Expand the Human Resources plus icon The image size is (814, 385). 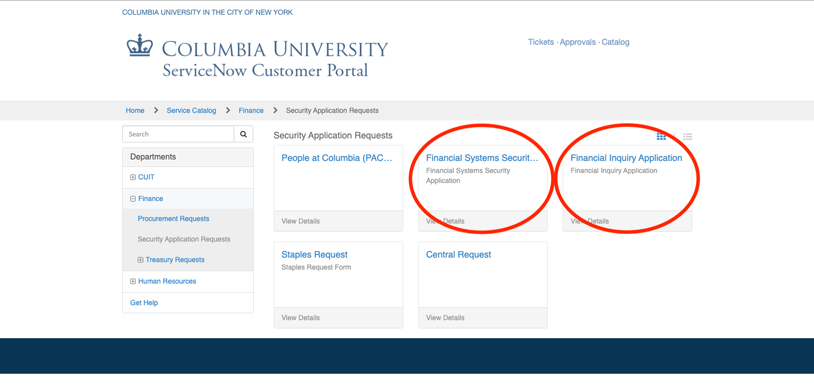[133, 281]
